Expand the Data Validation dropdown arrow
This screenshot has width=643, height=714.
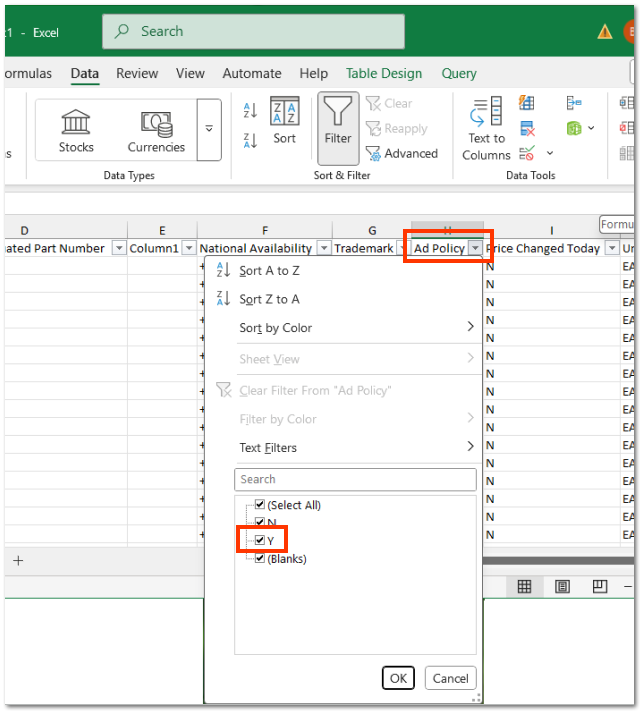[550, 153]
